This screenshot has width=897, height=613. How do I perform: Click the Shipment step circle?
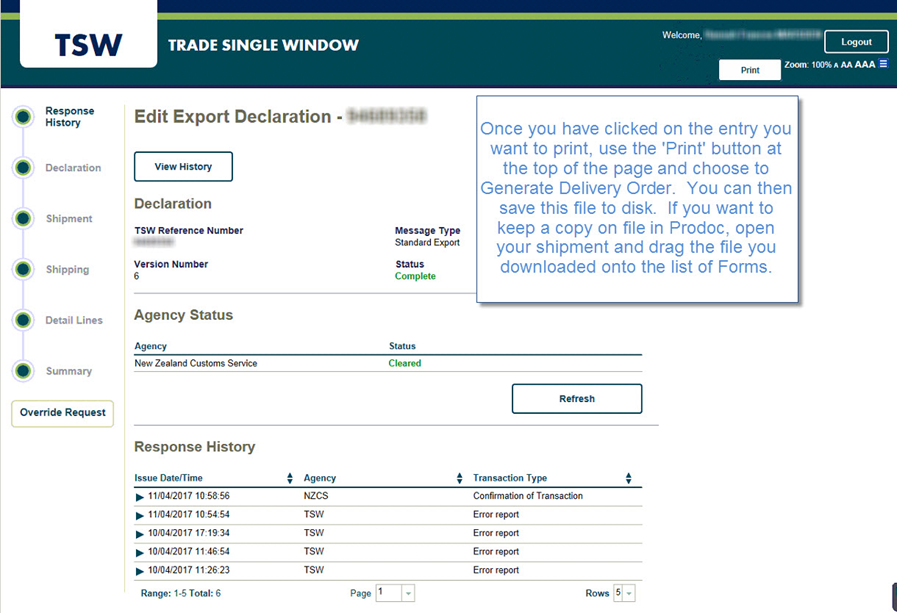click(23, 218)
